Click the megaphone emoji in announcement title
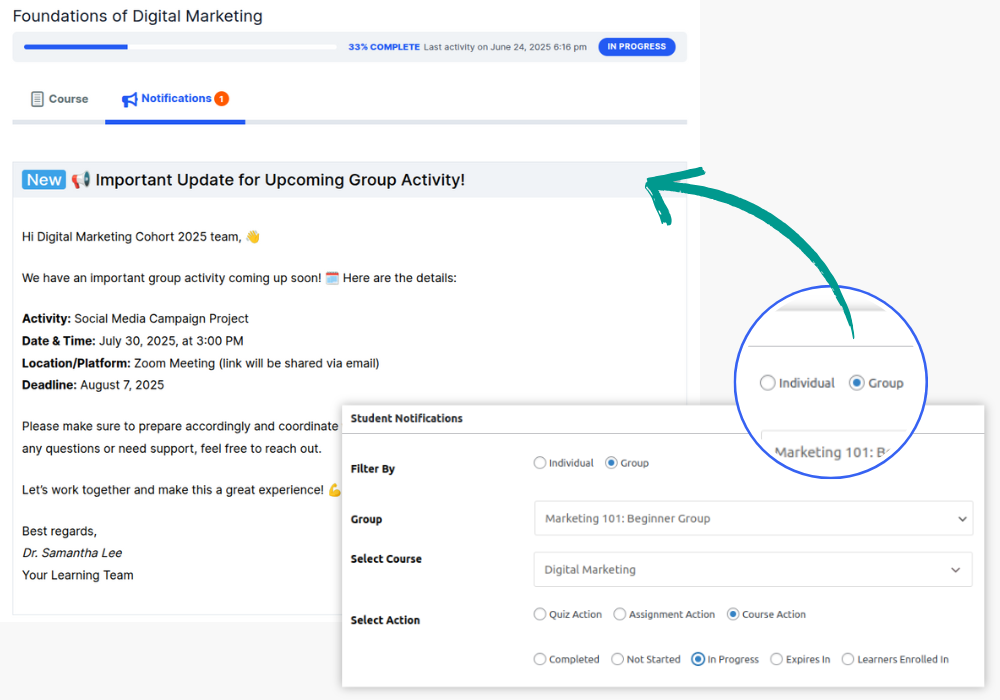This screenshot has width=1000, height=700. click(81, 180)
